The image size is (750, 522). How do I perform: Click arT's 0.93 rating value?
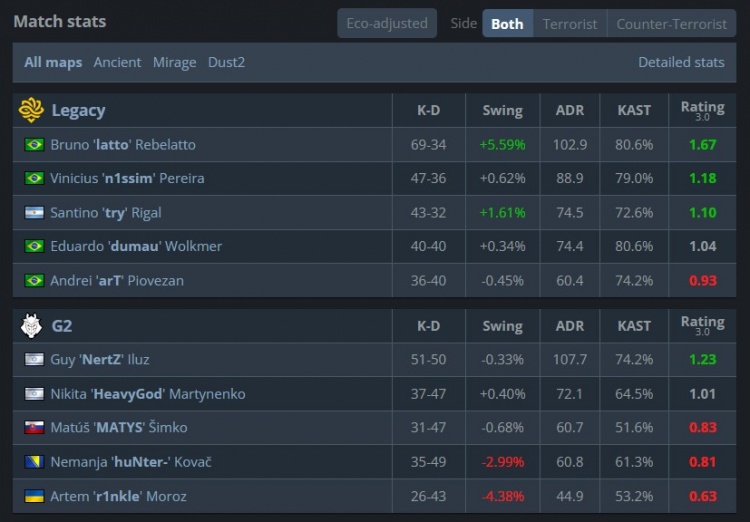(703, 280)
